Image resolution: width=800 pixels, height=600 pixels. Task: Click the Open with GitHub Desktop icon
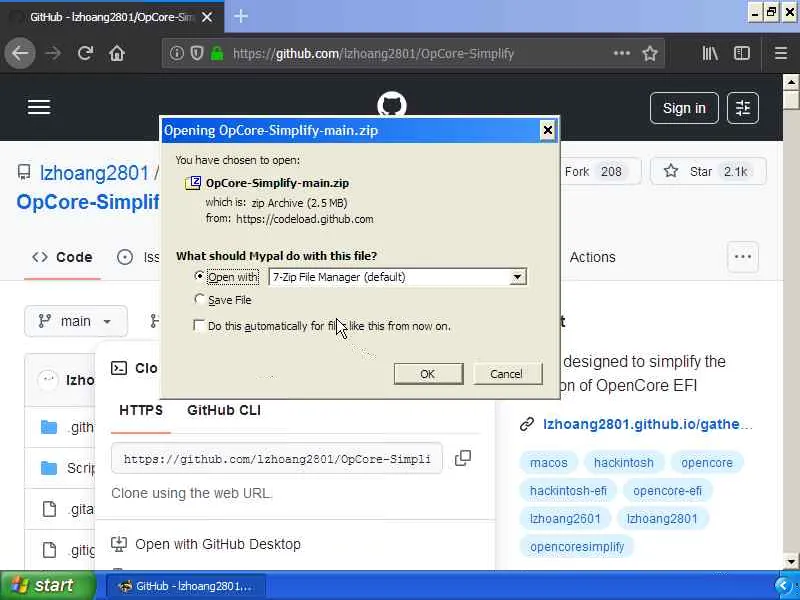coord(119,544)
